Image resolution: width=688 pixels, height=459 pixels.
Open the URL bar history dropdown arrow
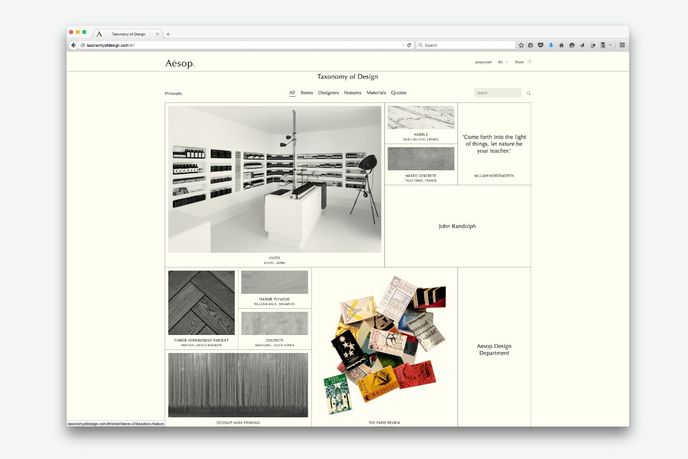point(401,45)
